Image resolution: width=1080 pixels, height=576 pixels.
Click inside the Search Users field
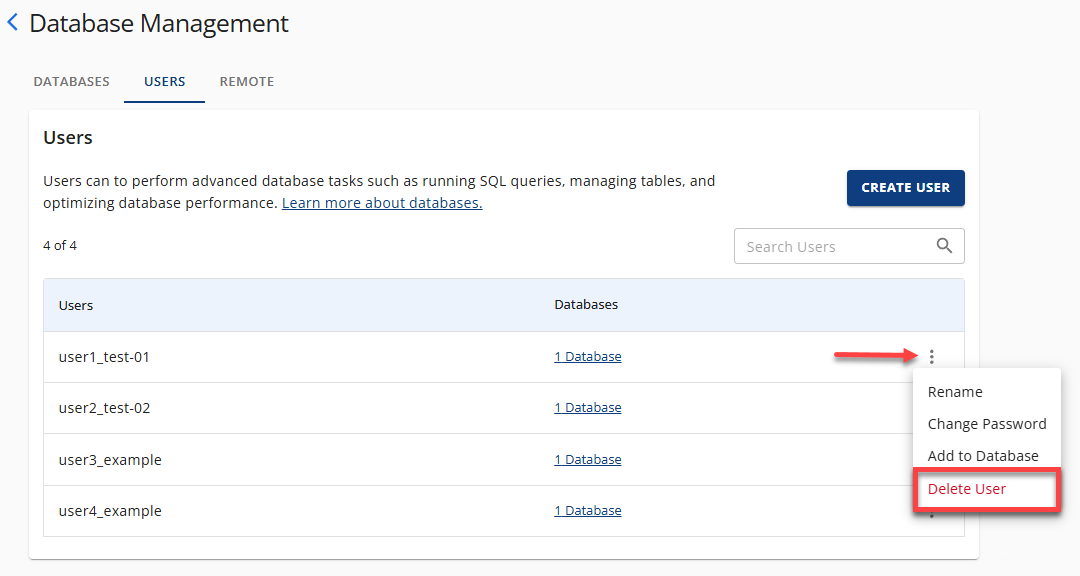830,245
